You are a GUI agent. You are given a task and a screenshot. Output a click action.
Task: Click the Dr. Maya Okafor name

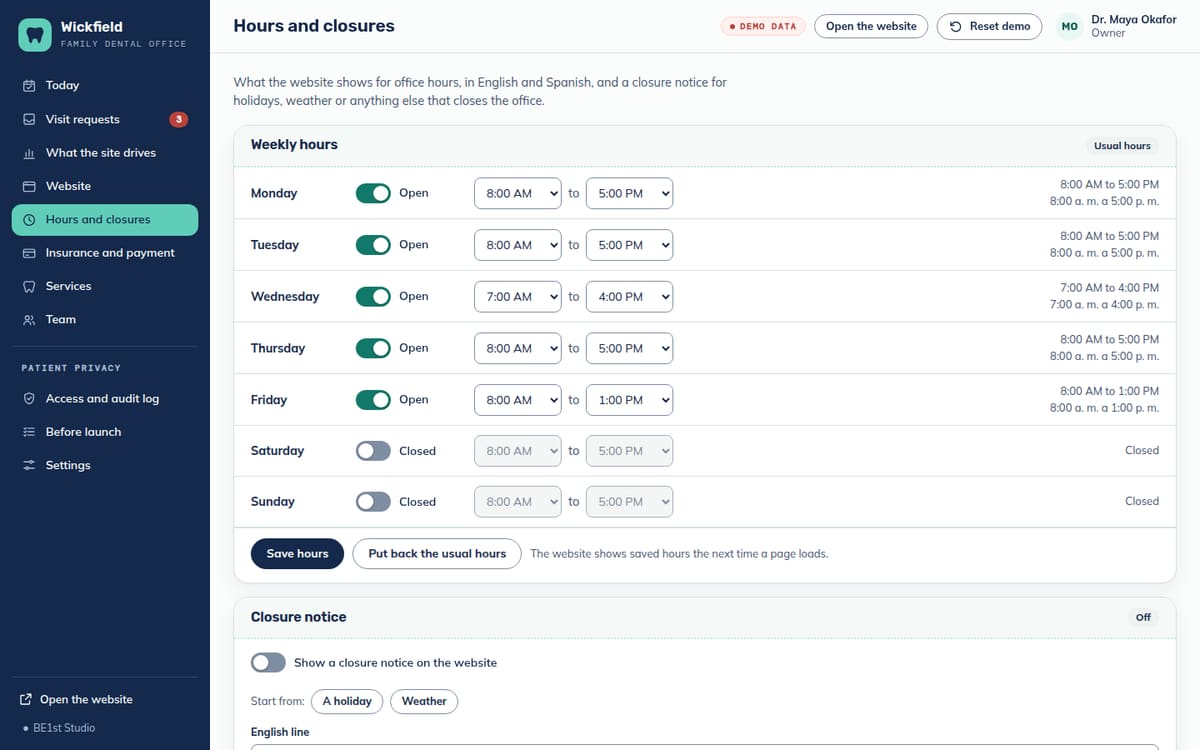click(x=1134, y=20)
